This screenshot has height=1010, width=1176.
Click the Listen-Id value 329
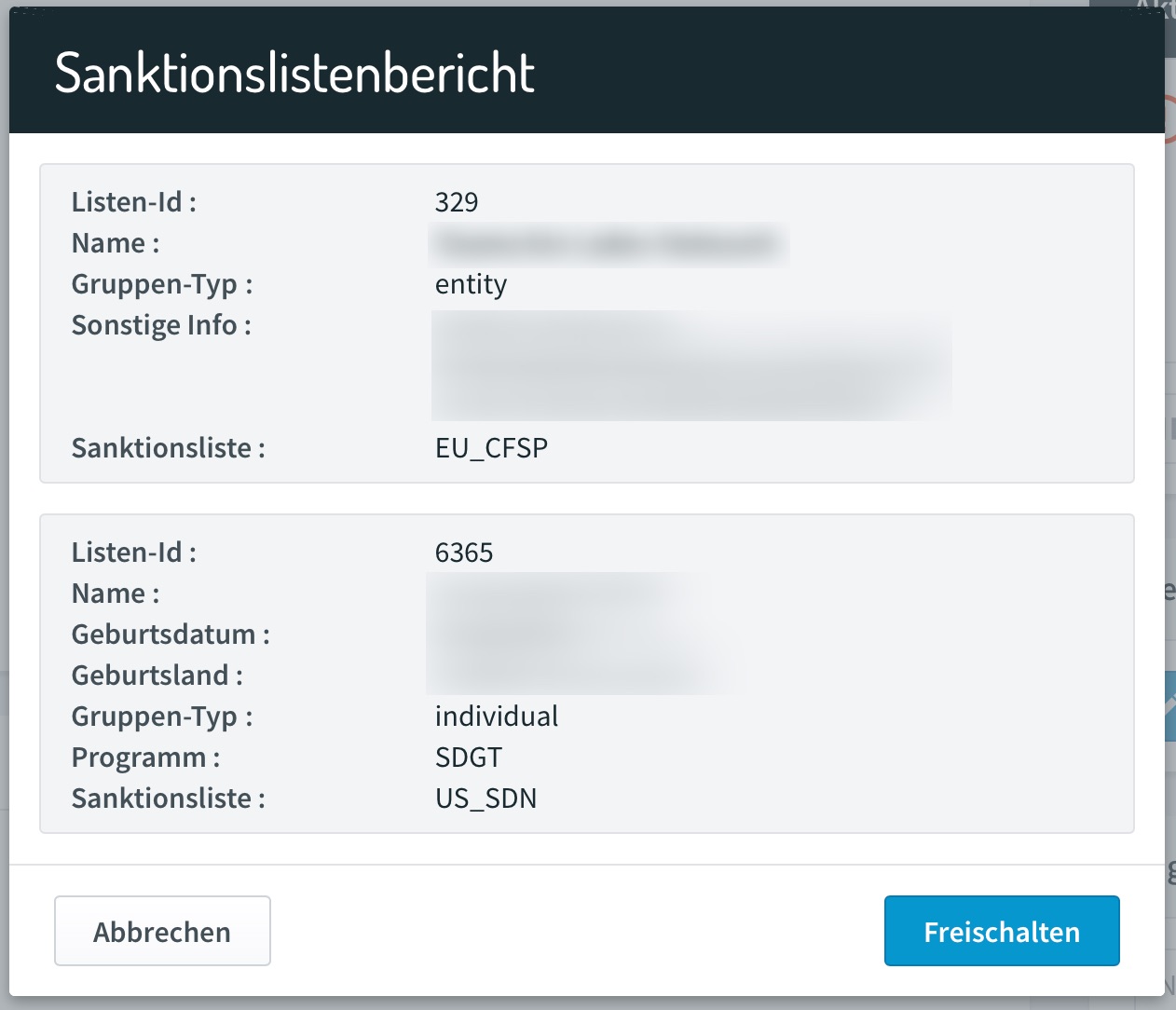click(457, 202)
